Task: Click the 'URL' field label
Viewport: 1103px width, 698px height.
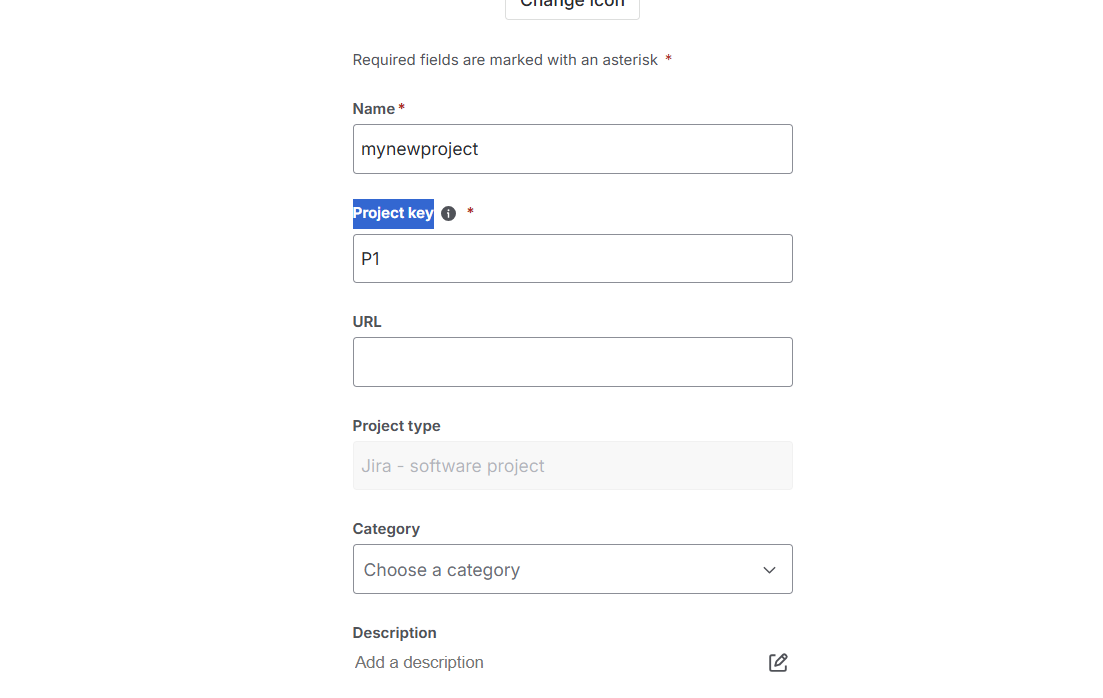Action: (x=367, y=322)
